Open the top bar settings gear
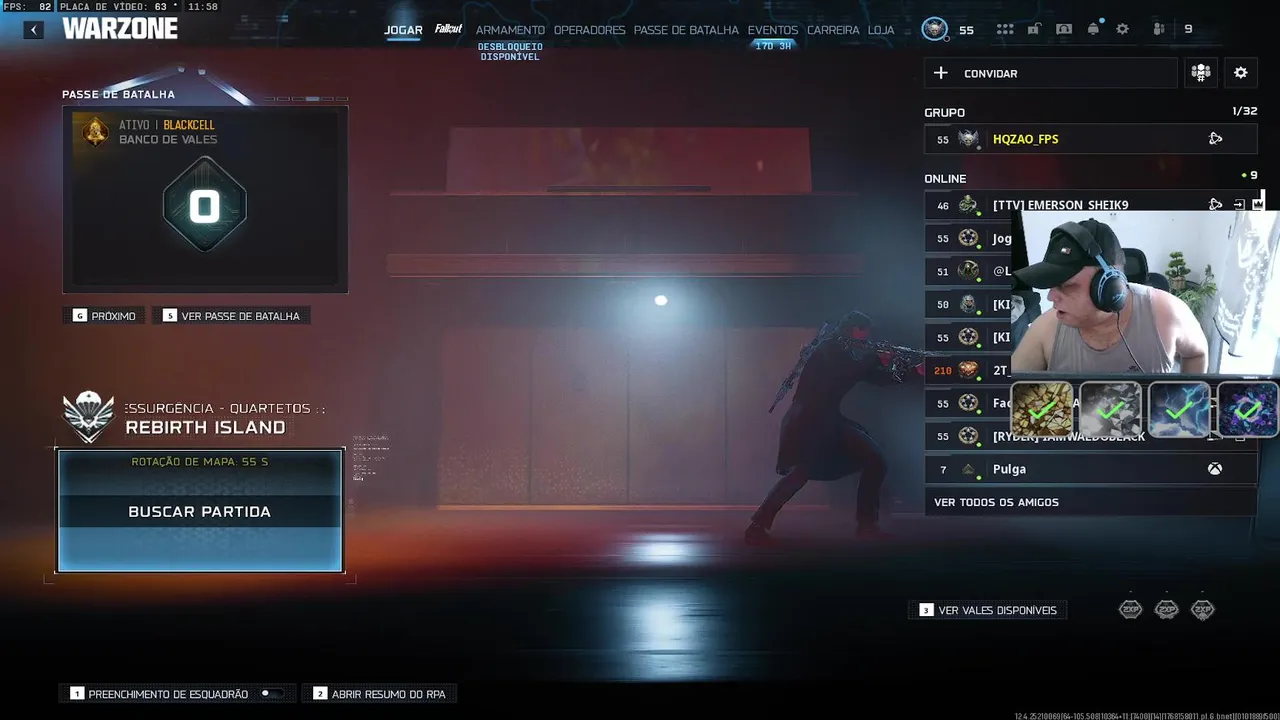 click(1122, 29)
